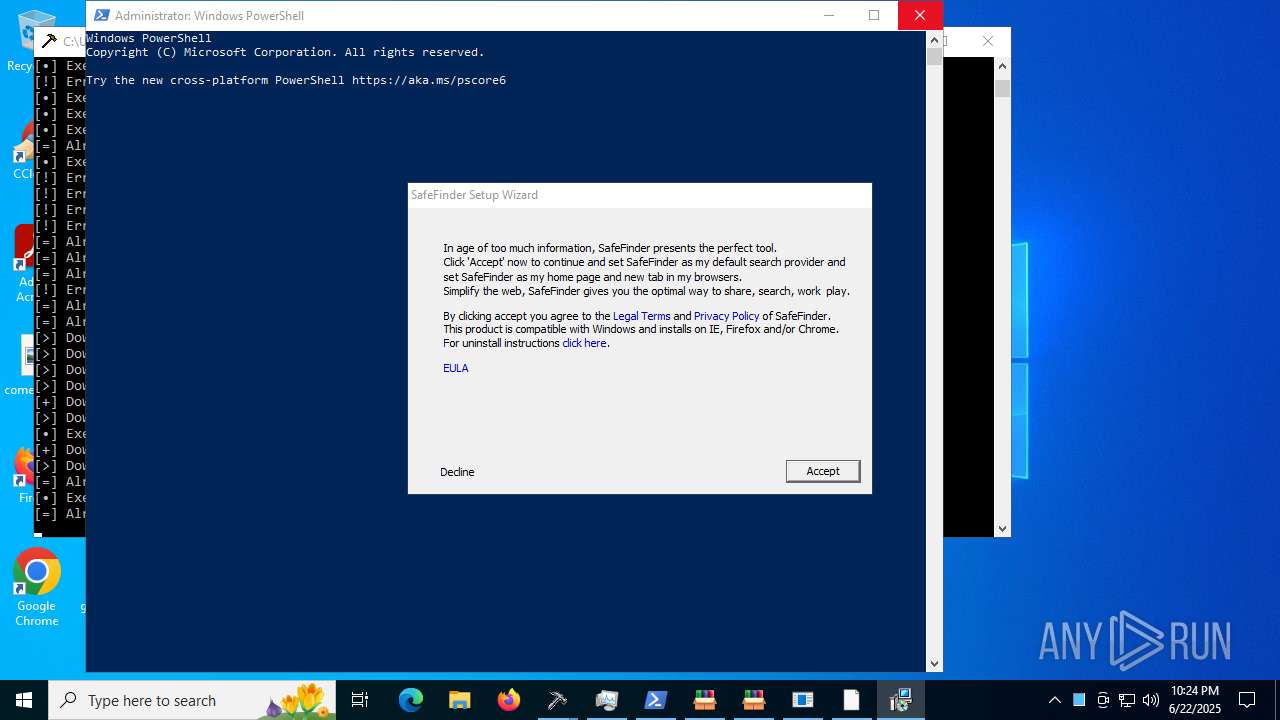Click background console scrollbar down arrow

pyautogui.click(x=1002, y=529)
